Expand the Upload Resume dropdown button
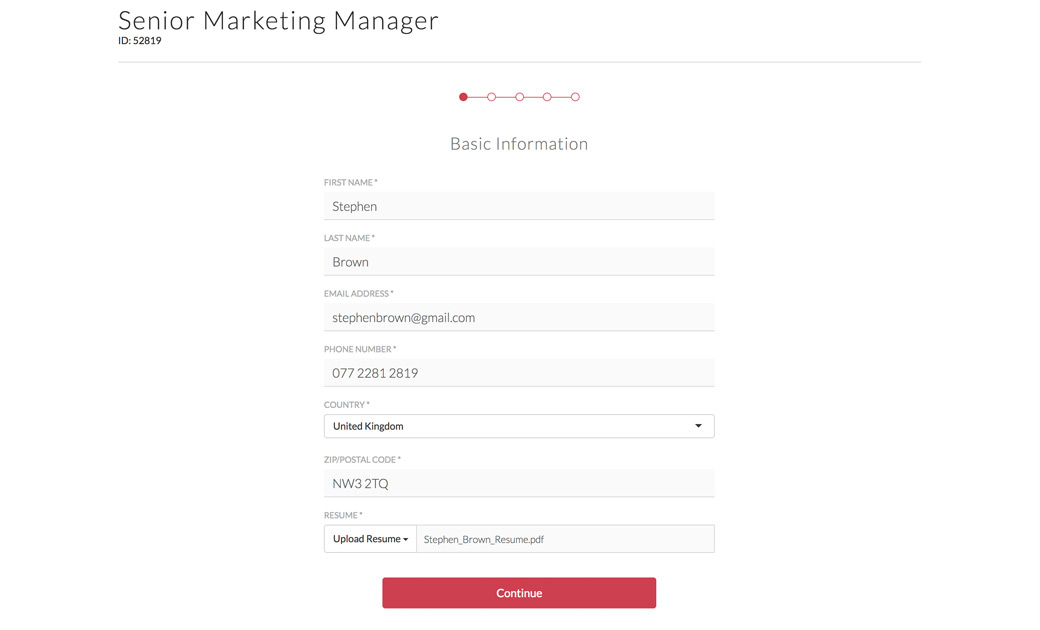 click(370, 539)
